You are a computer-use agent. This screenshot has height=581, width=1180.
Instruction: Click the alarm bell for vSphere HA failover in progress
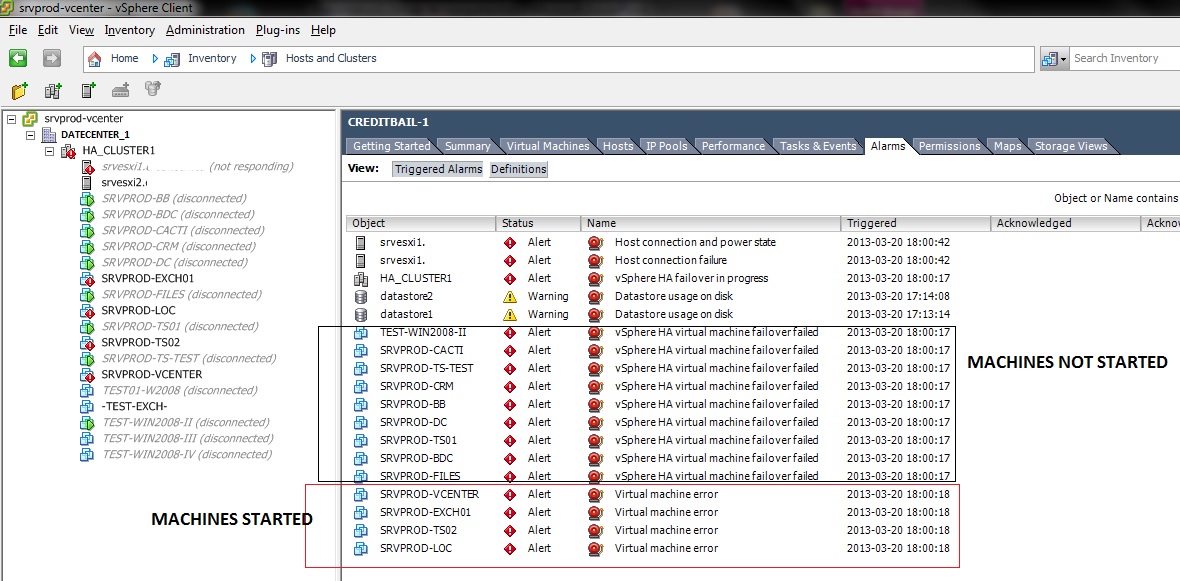596,278
